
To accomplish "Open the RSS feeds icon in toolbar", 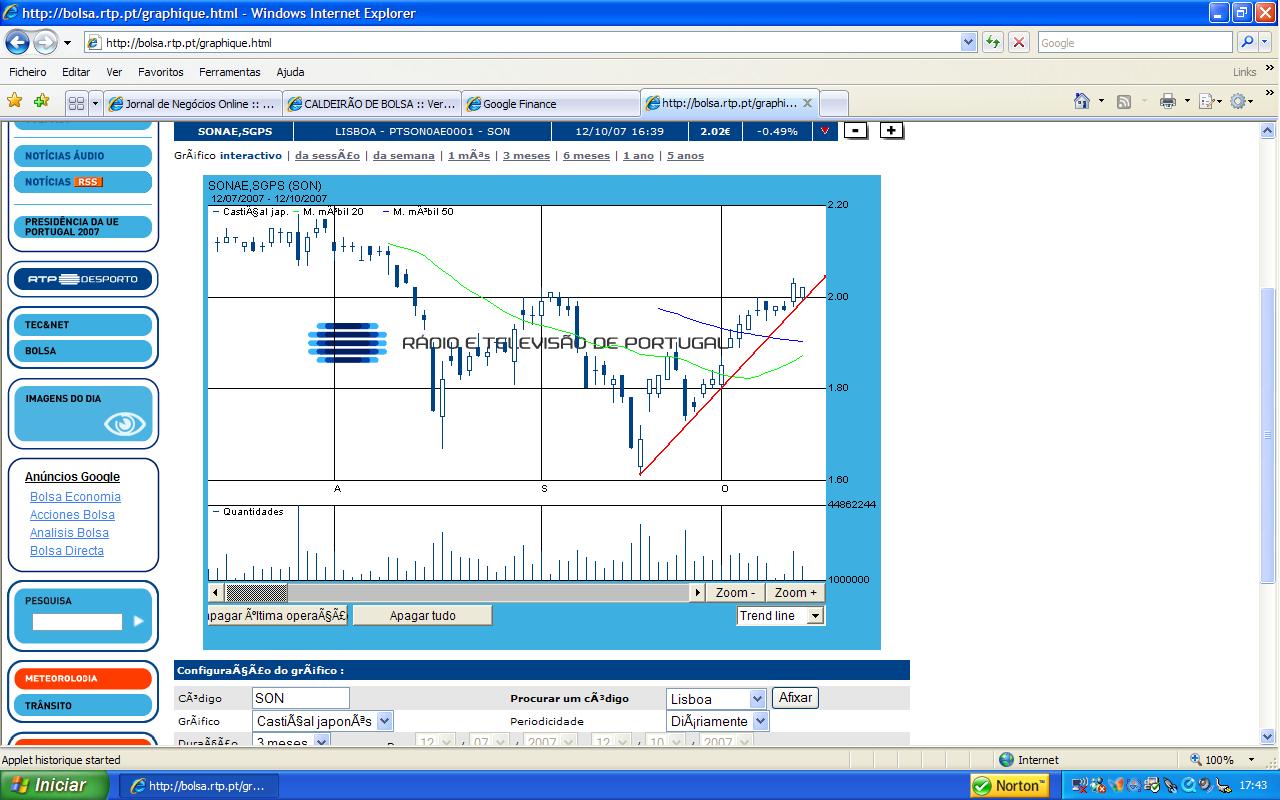I will coord(1124,101).
